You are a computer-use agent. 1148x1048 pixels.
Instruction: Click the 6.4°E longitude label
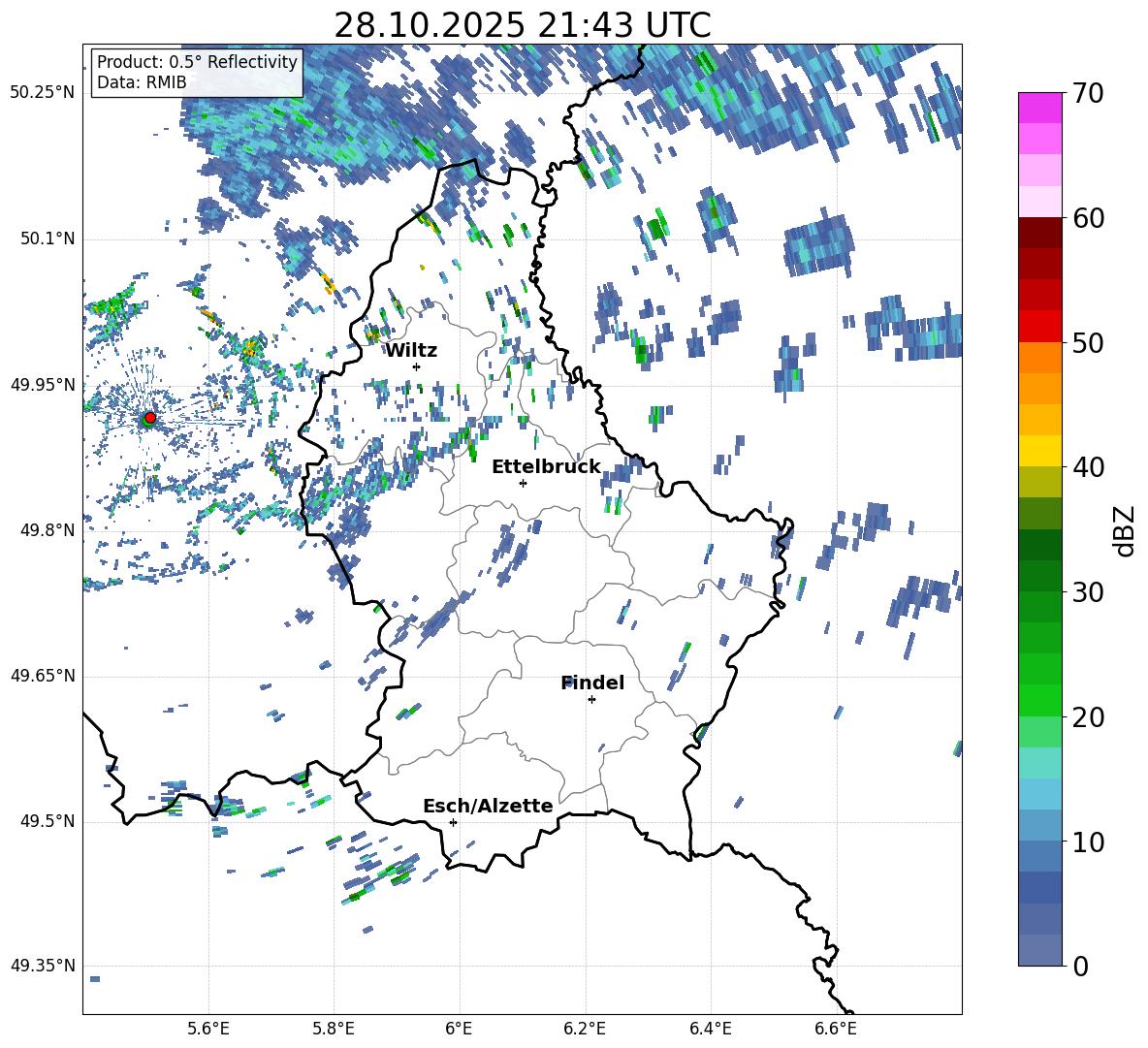coord(710,1029)
